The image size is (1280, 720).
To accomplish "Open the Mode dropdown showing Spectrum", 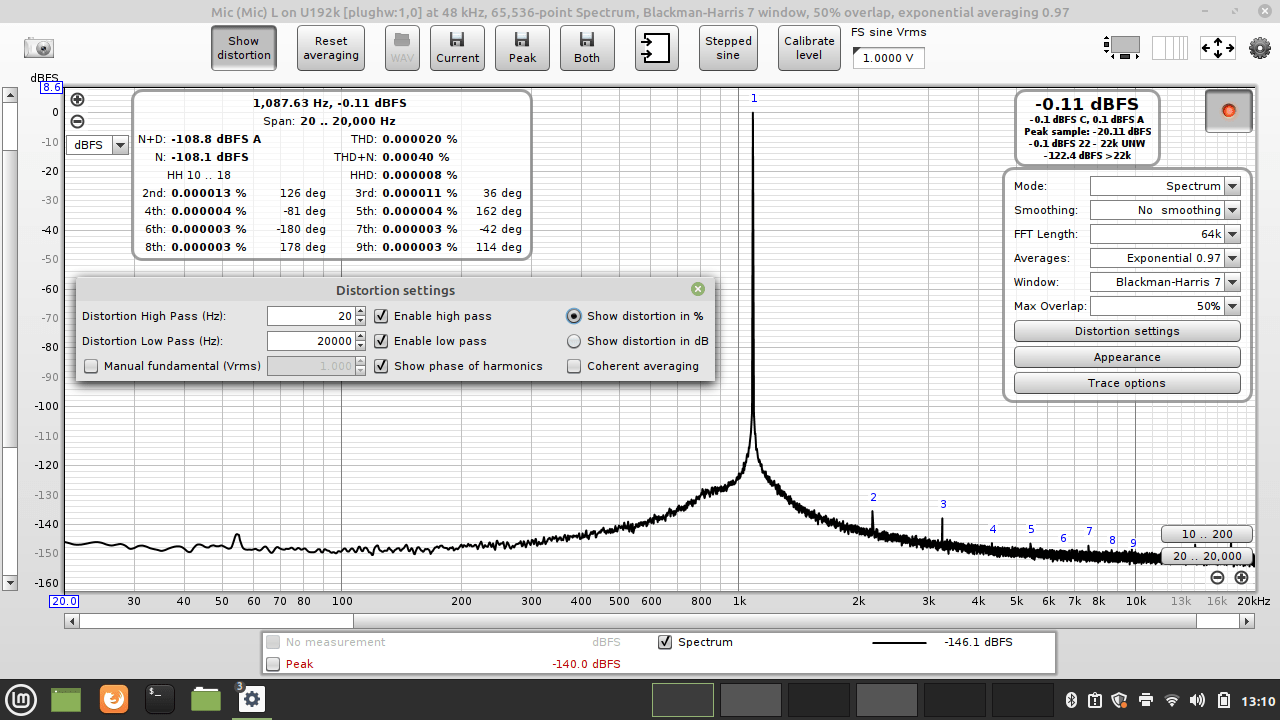I will [1165, 186].
